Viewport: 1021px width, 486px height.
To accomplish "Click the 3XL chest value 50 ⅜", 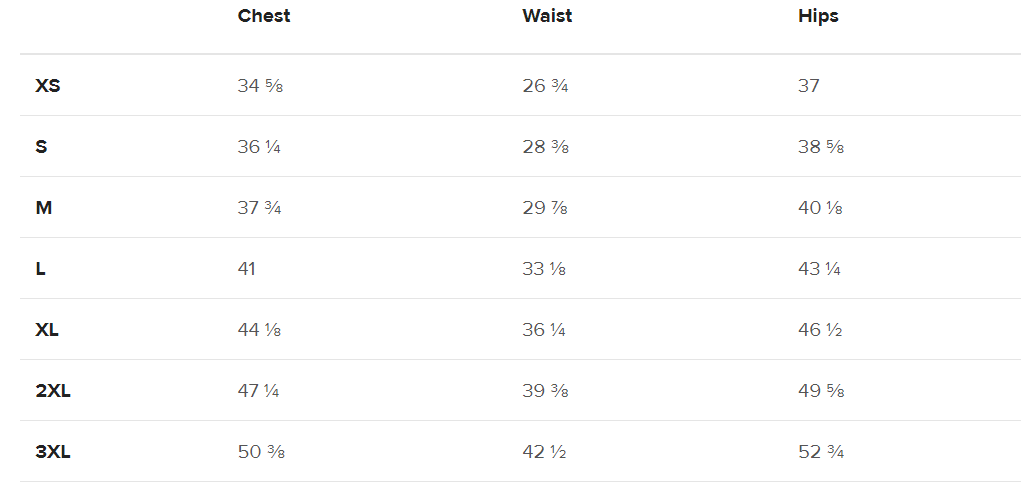I will click(261, 452).
